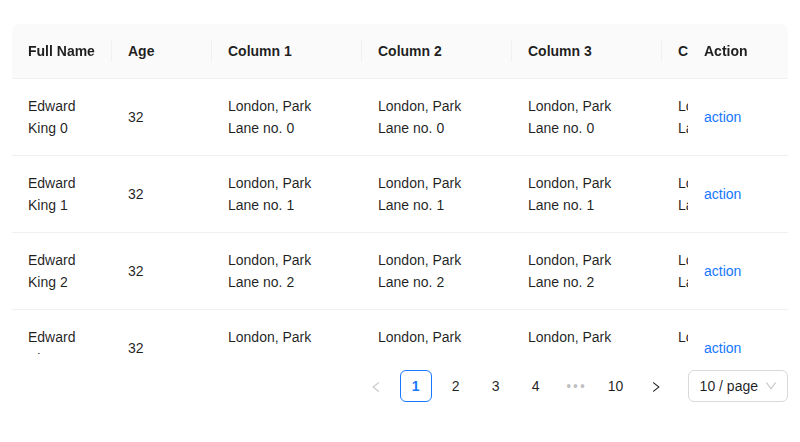Jump to page 10

616,386
